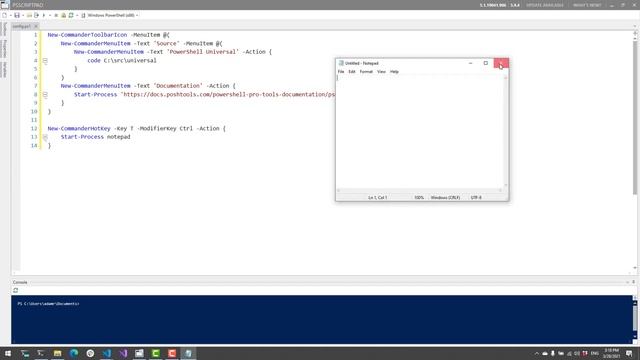Click the Run script play icon
The height and width of the screenshot is (360, 640).
(44, 15)
